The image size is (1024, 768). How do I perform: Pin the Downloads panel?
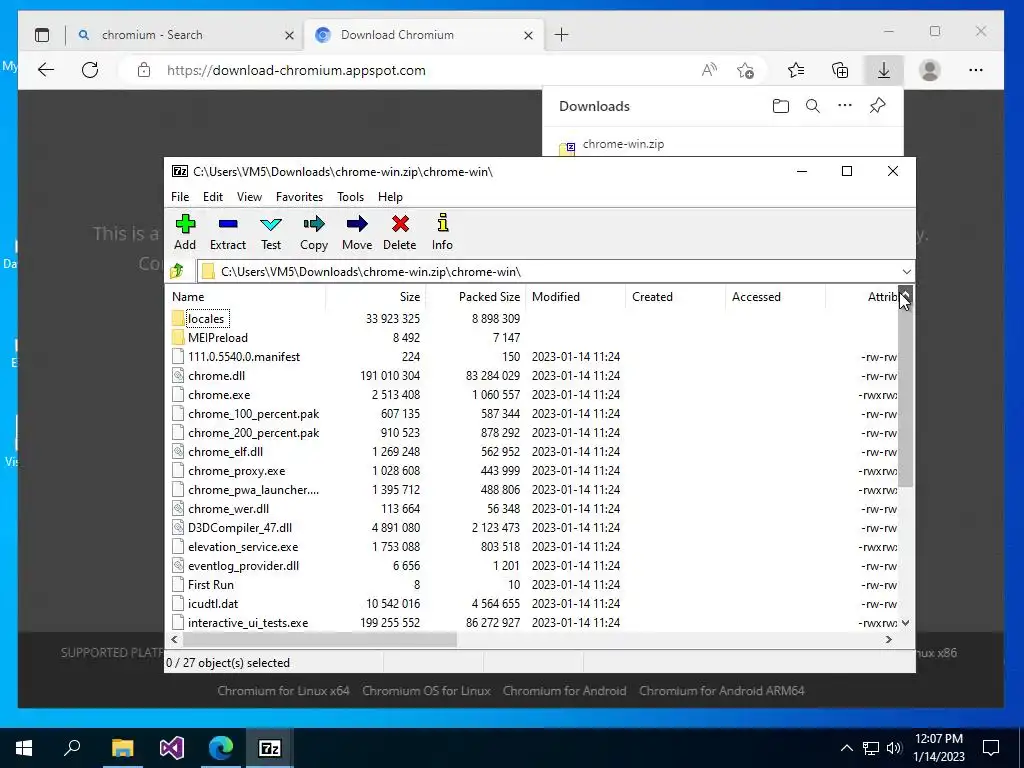(878, 106)
